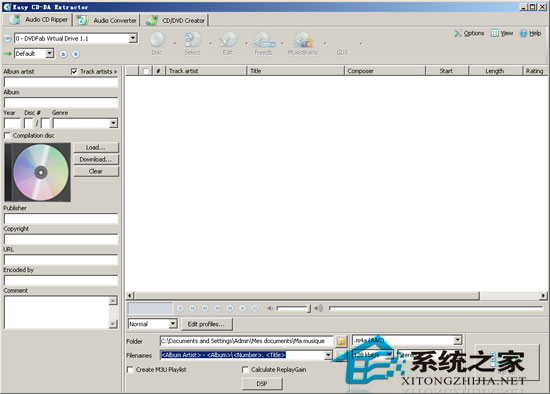
Task: Toggle the Track artists checkbox
Action: coord(74,71)
